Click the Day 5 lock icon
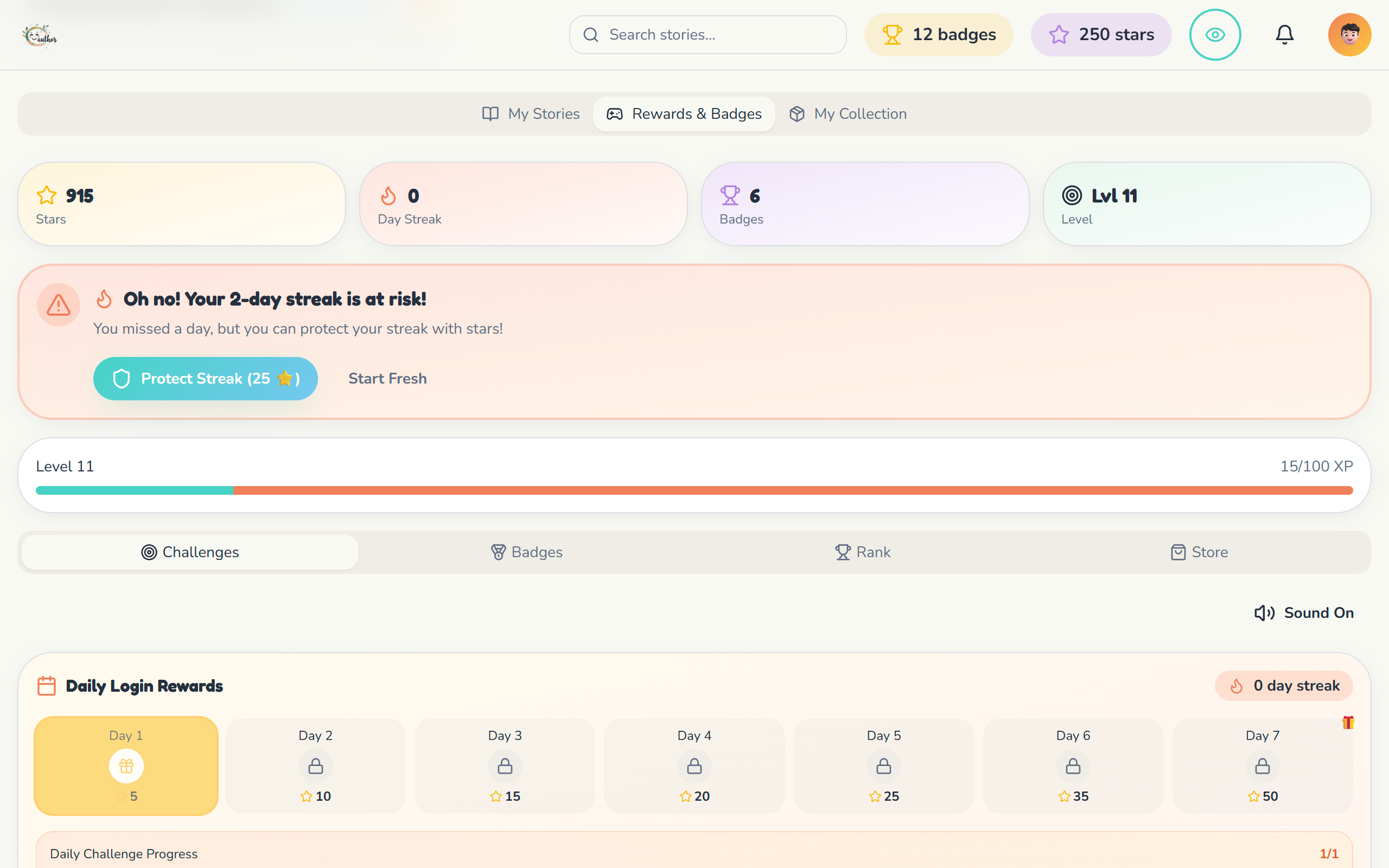Screen dimensions: 1389x868 pos(884,767)
